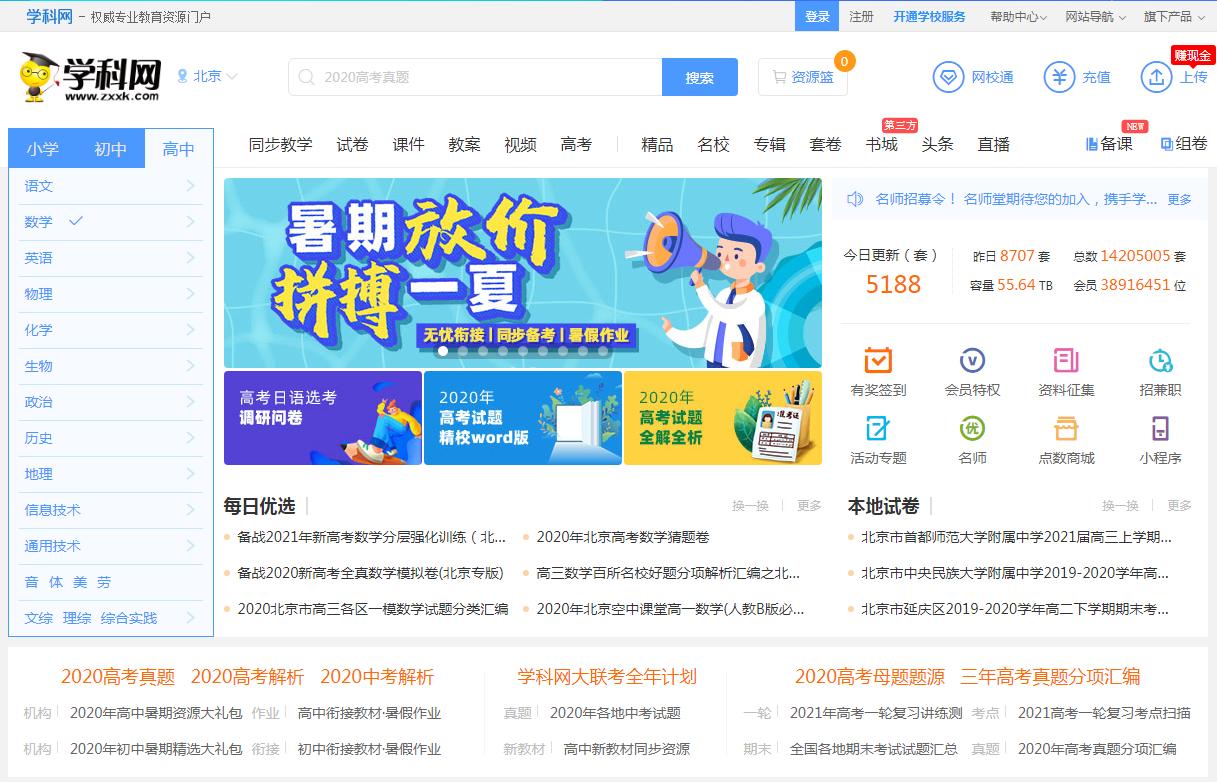Open the 高考 navigation menu item

tap(576, 144)
